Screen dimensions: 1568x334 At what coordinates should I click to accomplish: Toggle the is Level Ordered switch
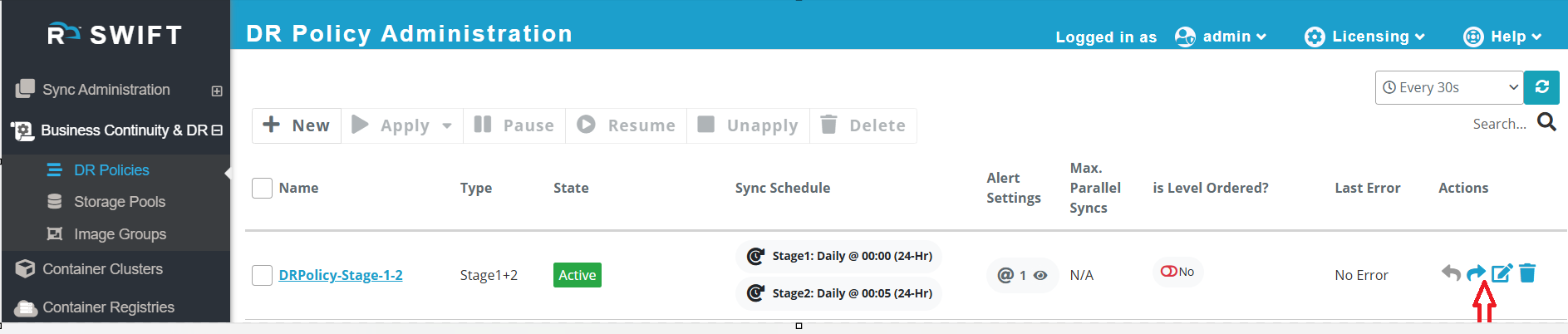(x=1168, y=272)
